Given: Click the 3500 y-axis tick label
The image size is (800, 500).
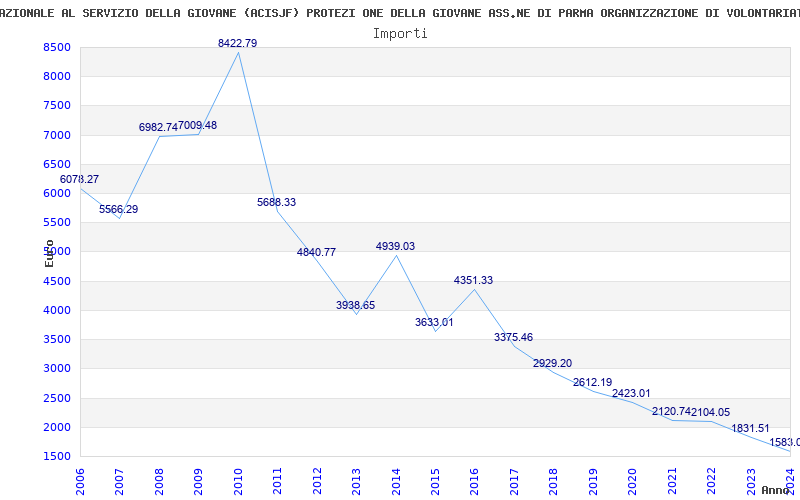Looking at the screenshot, I should 58,339.
